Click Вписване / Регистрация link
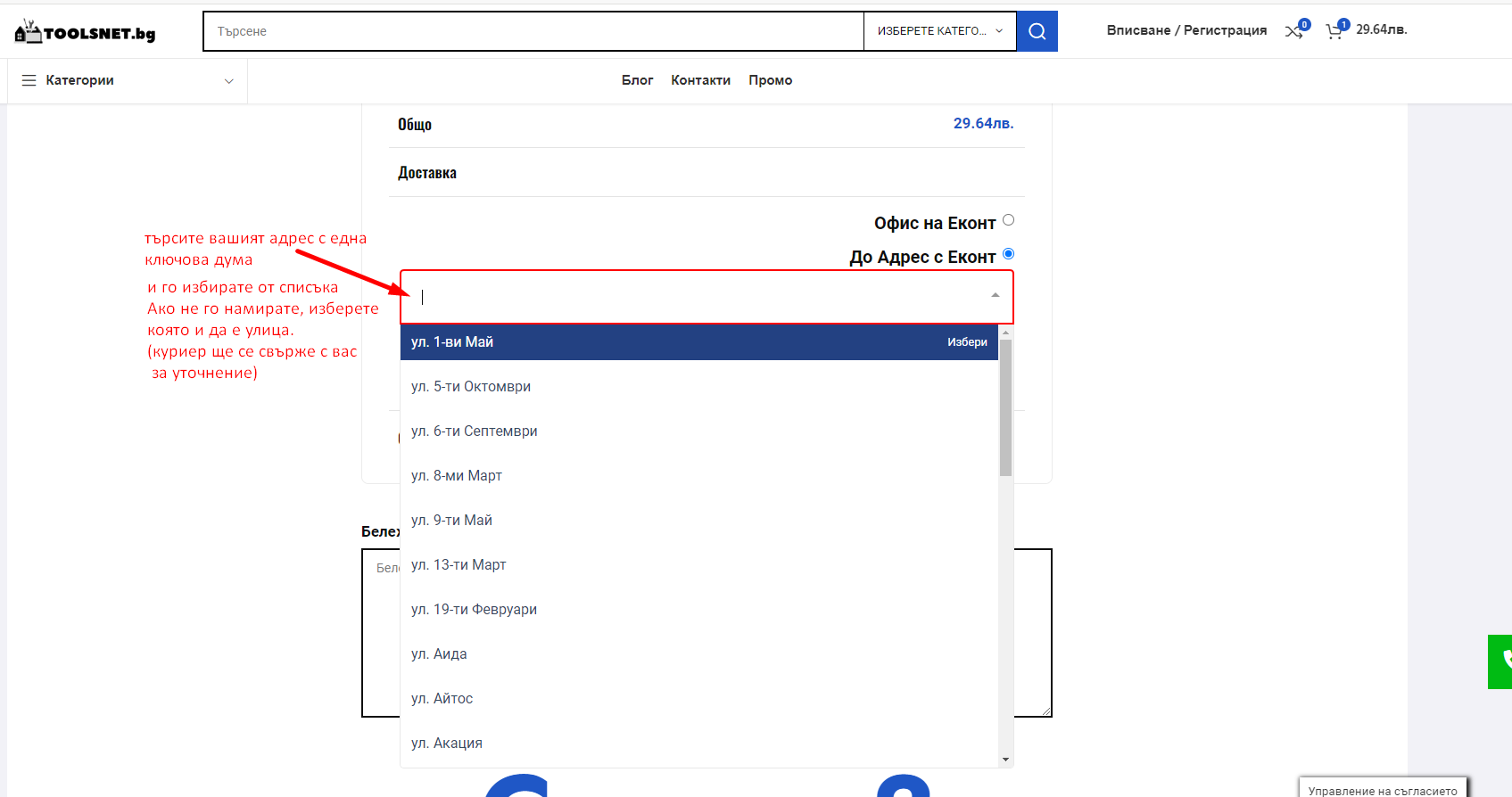This screenshot has height=797, width=1512. pyautogui.click(x=1186, y=30)
